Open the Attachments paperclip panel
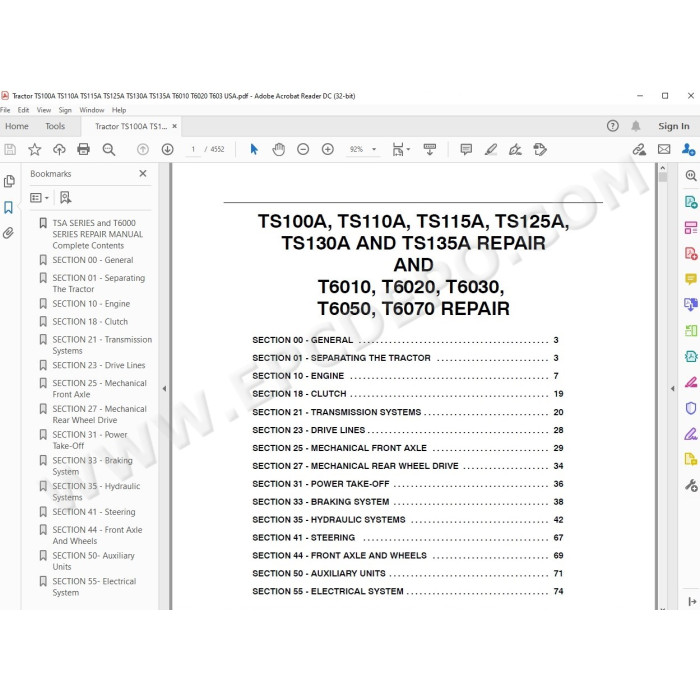This screenshot has height=700, width=700. point(8,233)
